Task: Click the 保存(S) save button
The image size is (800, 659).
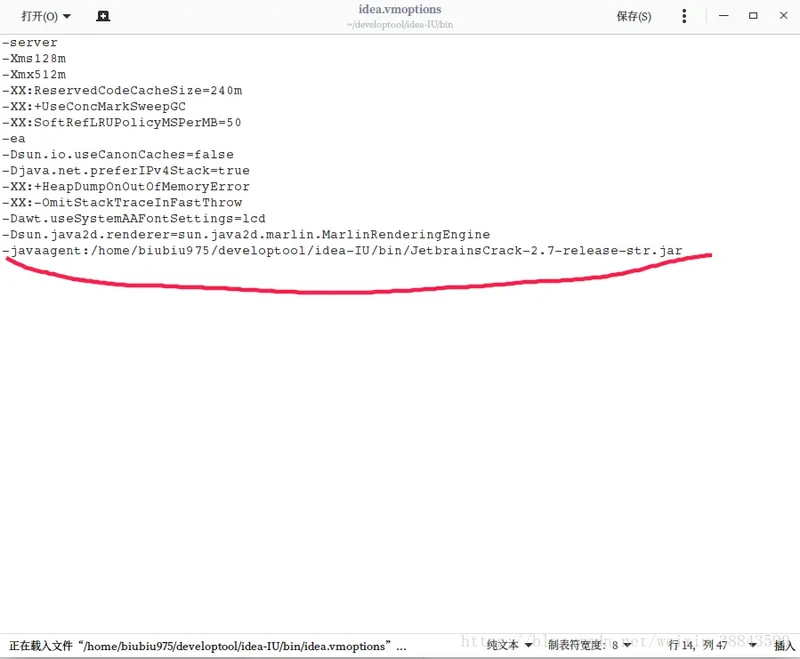Action: (633, 17)
